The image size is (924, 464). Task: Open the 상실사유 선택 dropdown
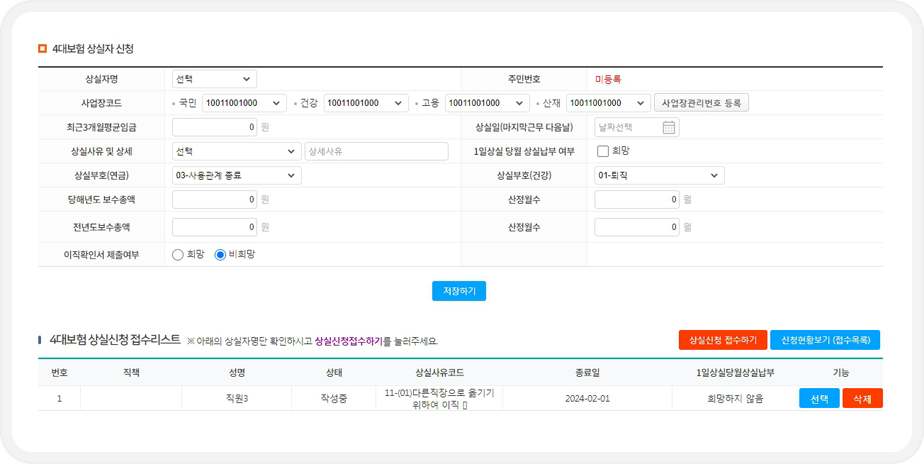[x=237, y=152]
